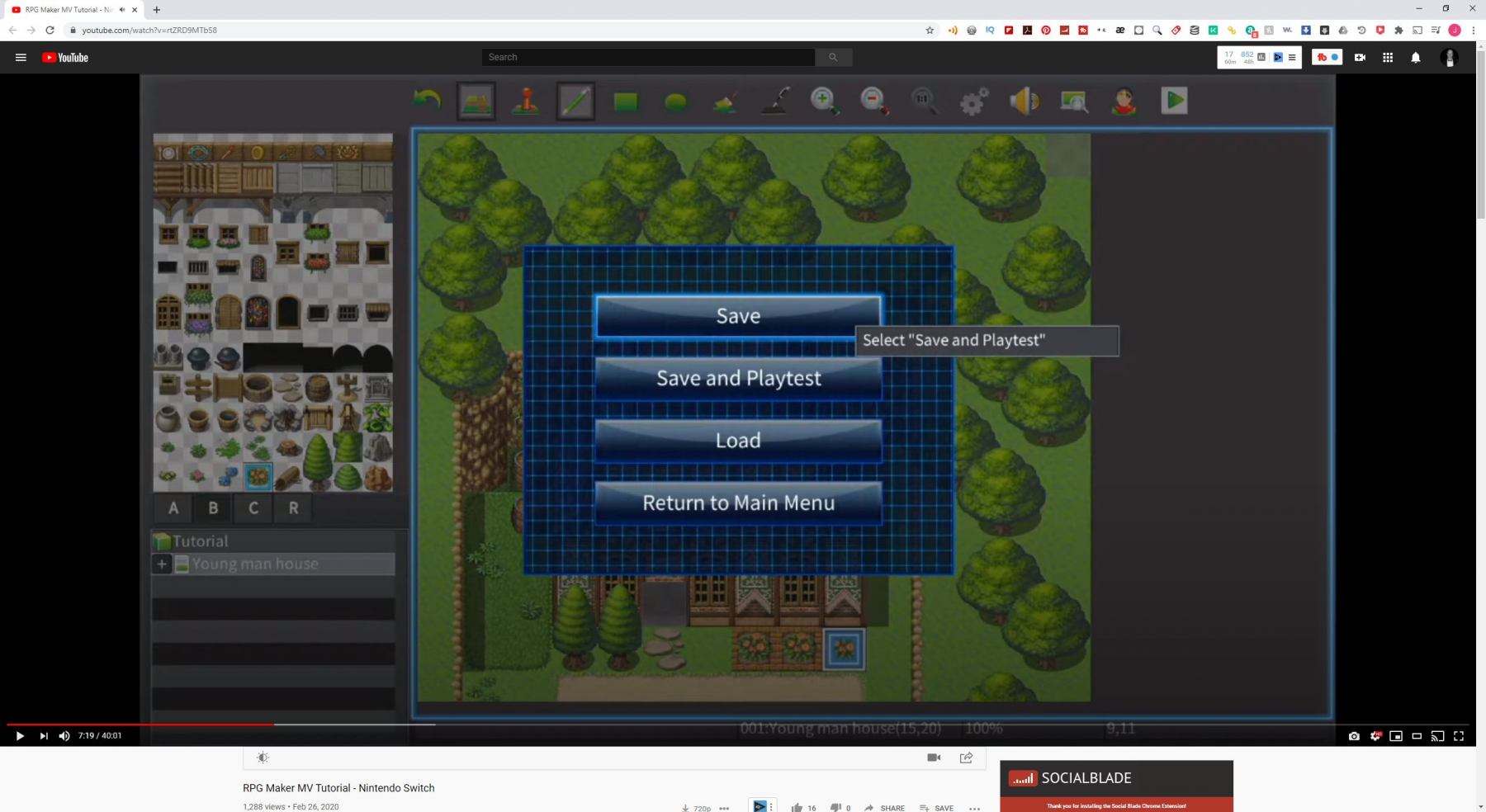Click the YouTube search magnifier button
This screenshot has width=1486, height=812.
pyautogui.click(x=834, y=57)
